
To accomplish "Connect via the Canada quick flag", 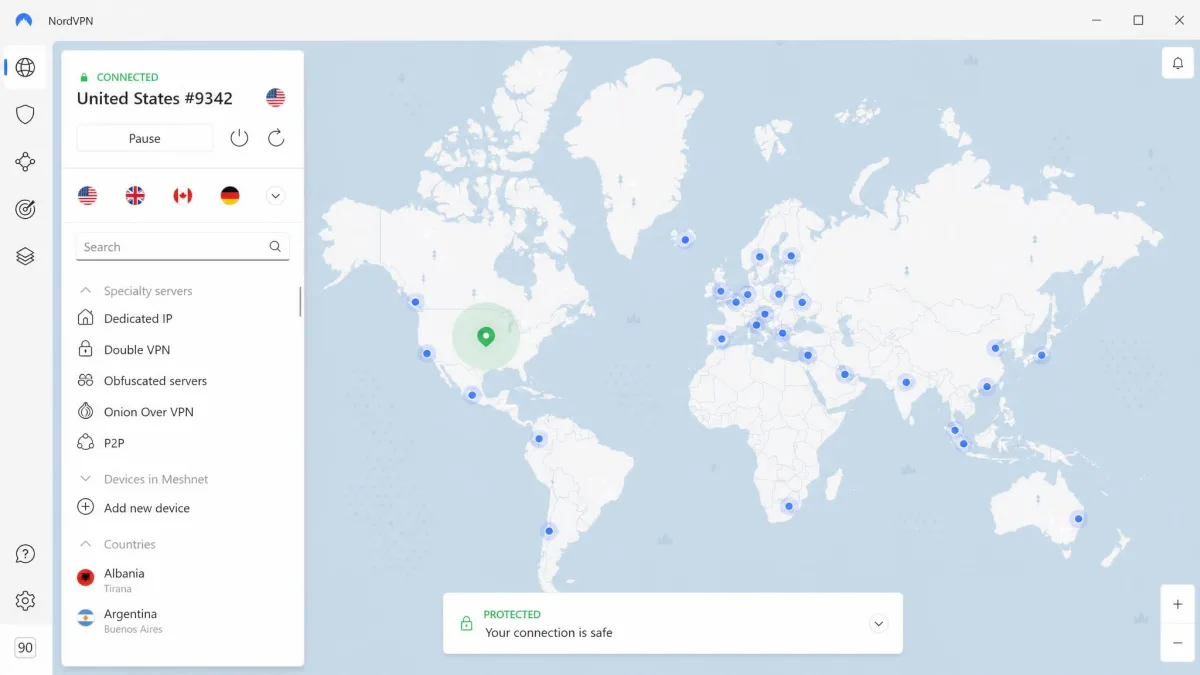I will (182, 196).
